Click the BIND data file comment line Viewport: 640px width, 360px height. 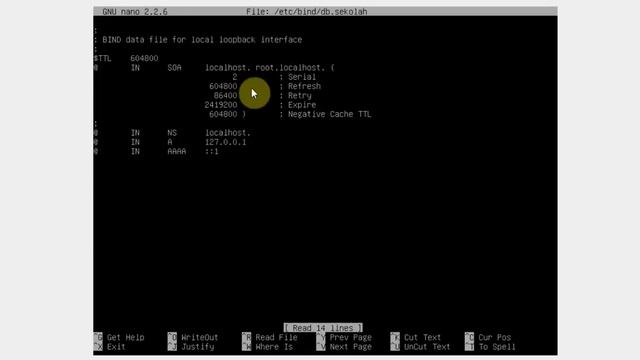pos(198,40)
